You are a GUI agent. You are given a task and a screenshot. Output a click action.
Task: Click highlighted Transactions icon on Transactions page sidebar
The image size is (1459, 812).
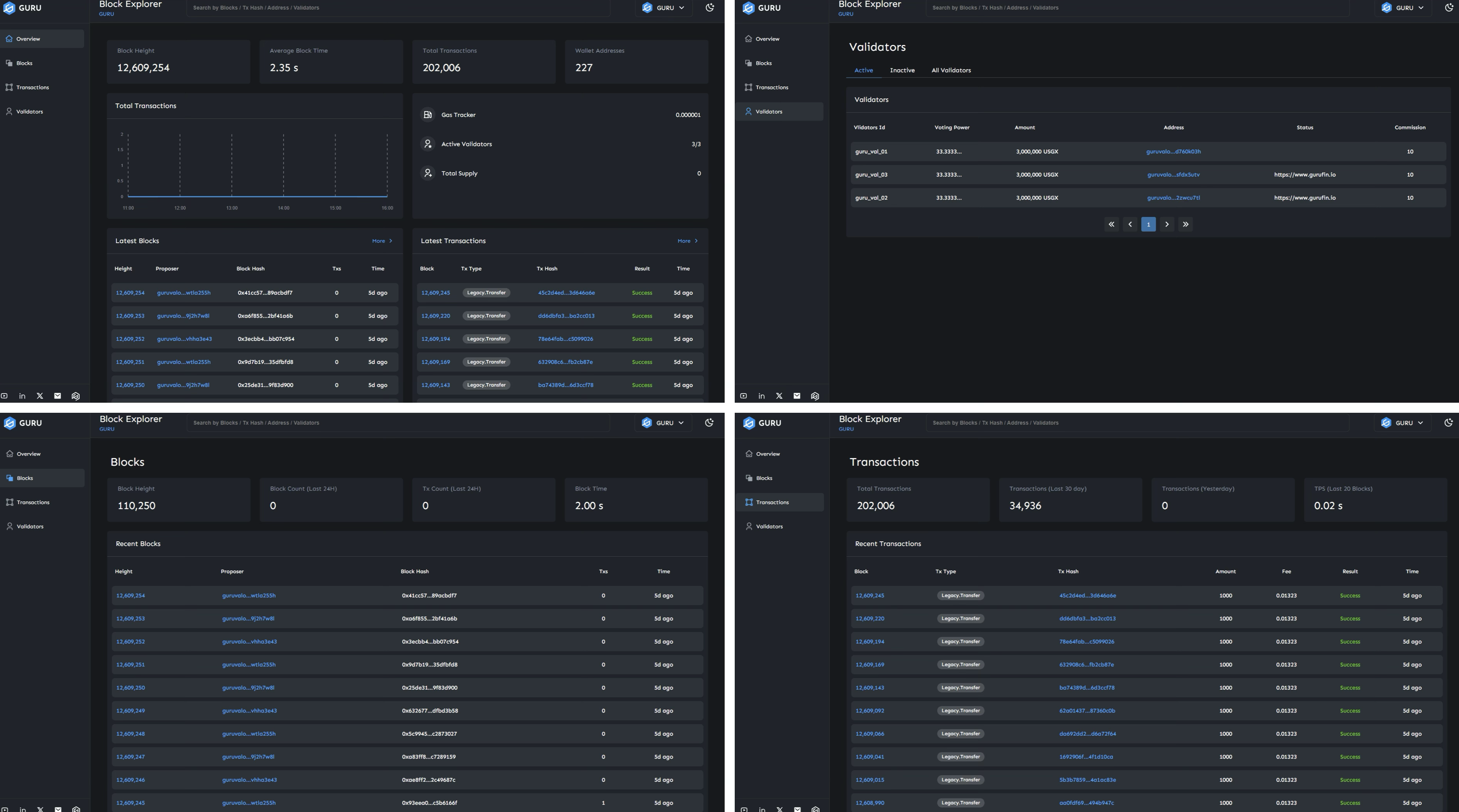pyautogui.click(x=749, y=502)
